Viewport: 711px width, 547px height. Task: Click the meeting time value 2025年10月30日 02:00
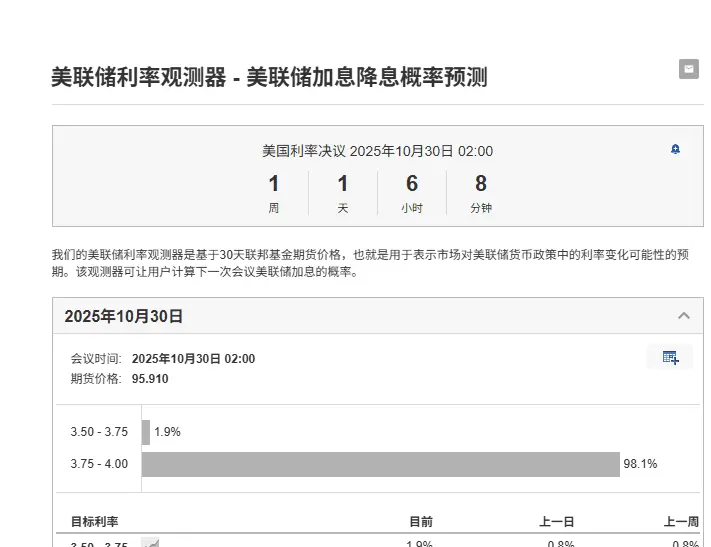point(193,359)
